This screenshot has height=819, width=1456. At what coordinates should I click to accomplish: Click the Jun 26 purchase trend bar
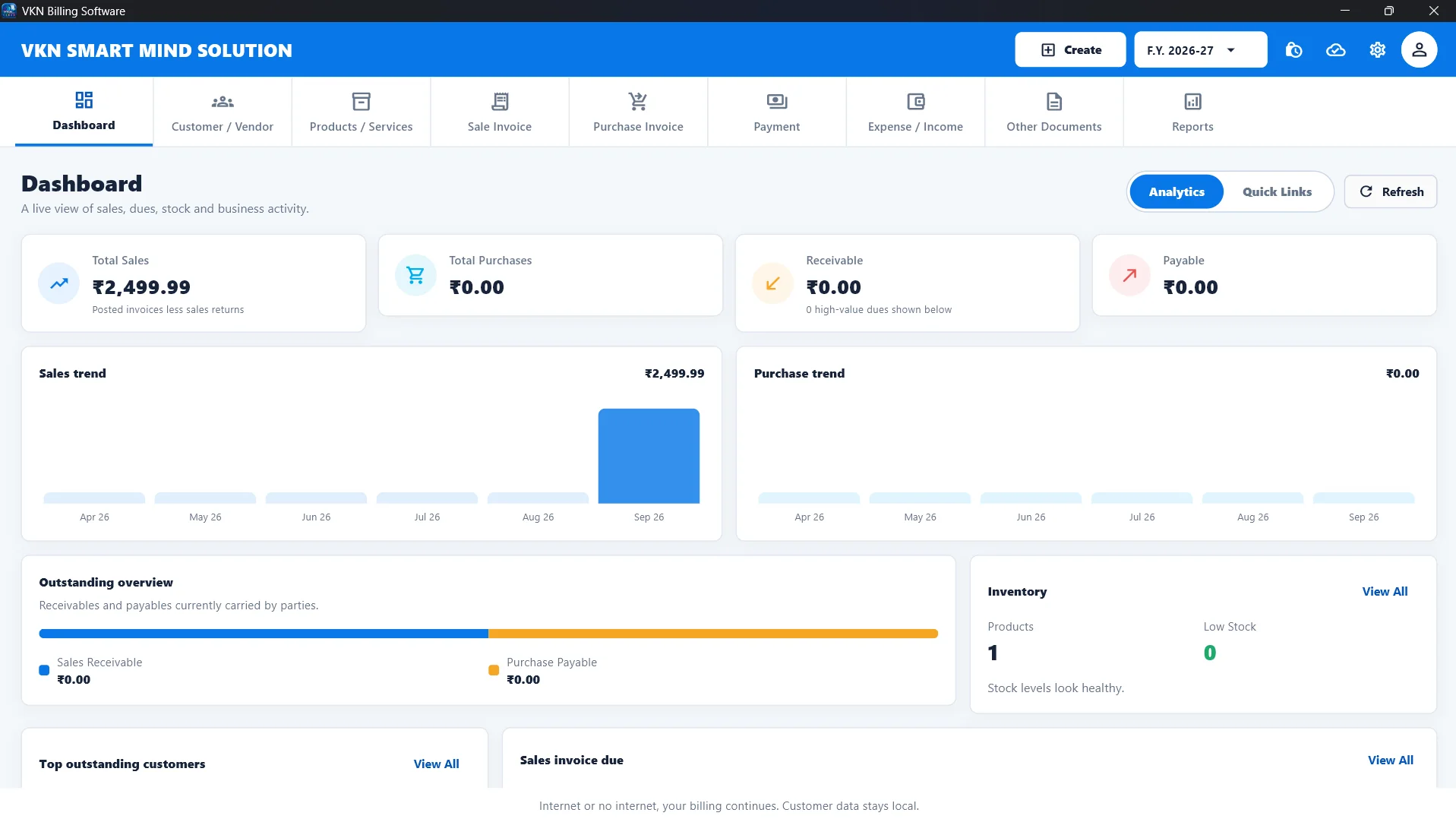(1031, 498)
